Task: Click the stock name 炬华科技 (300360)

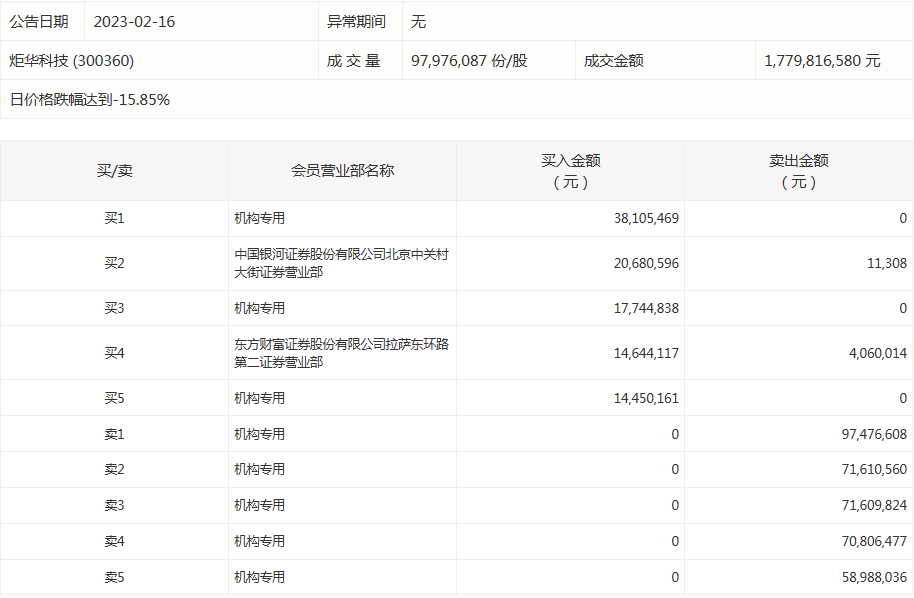Action: [x=72, y=61]
